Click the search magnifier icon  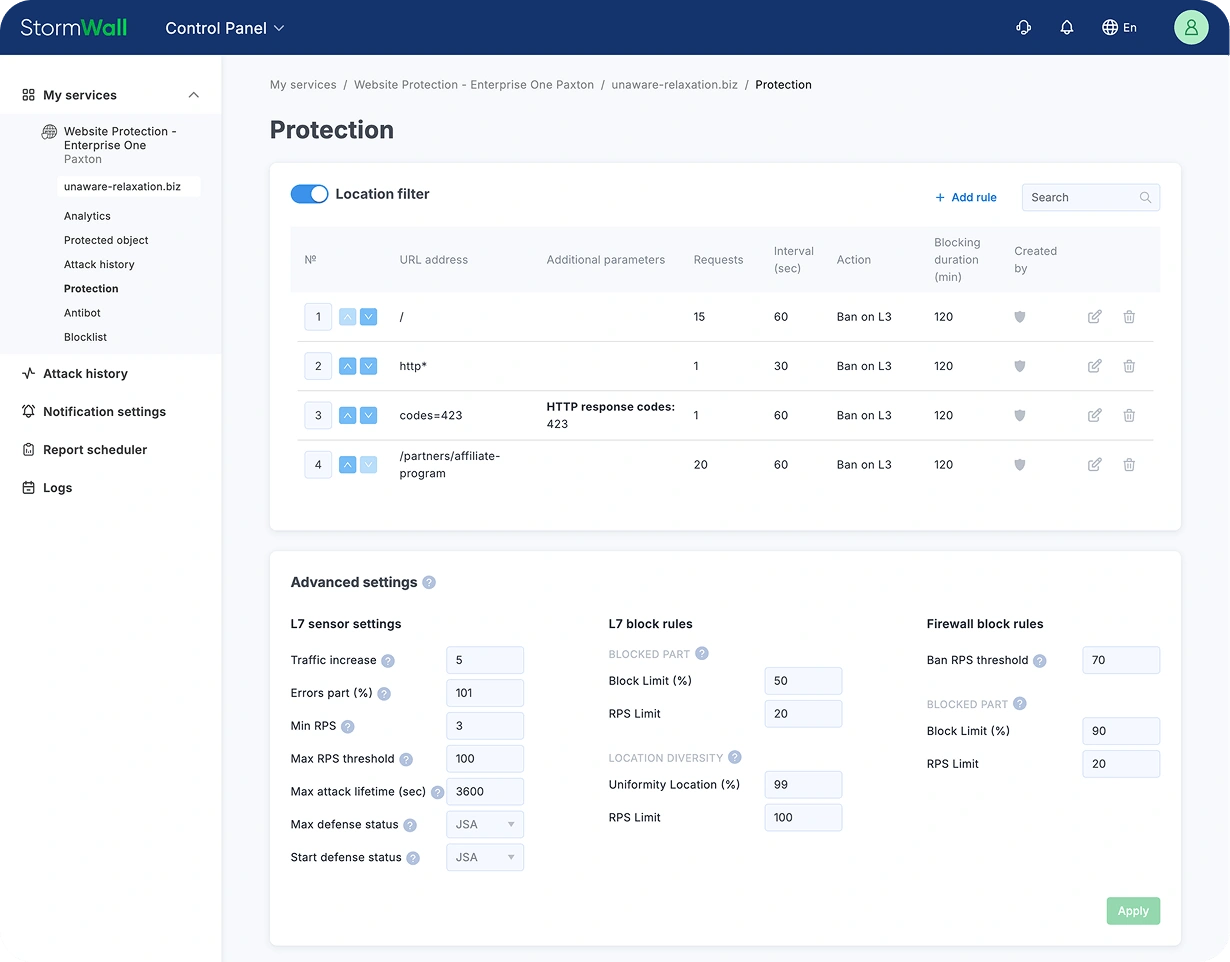click(1145, 197)
